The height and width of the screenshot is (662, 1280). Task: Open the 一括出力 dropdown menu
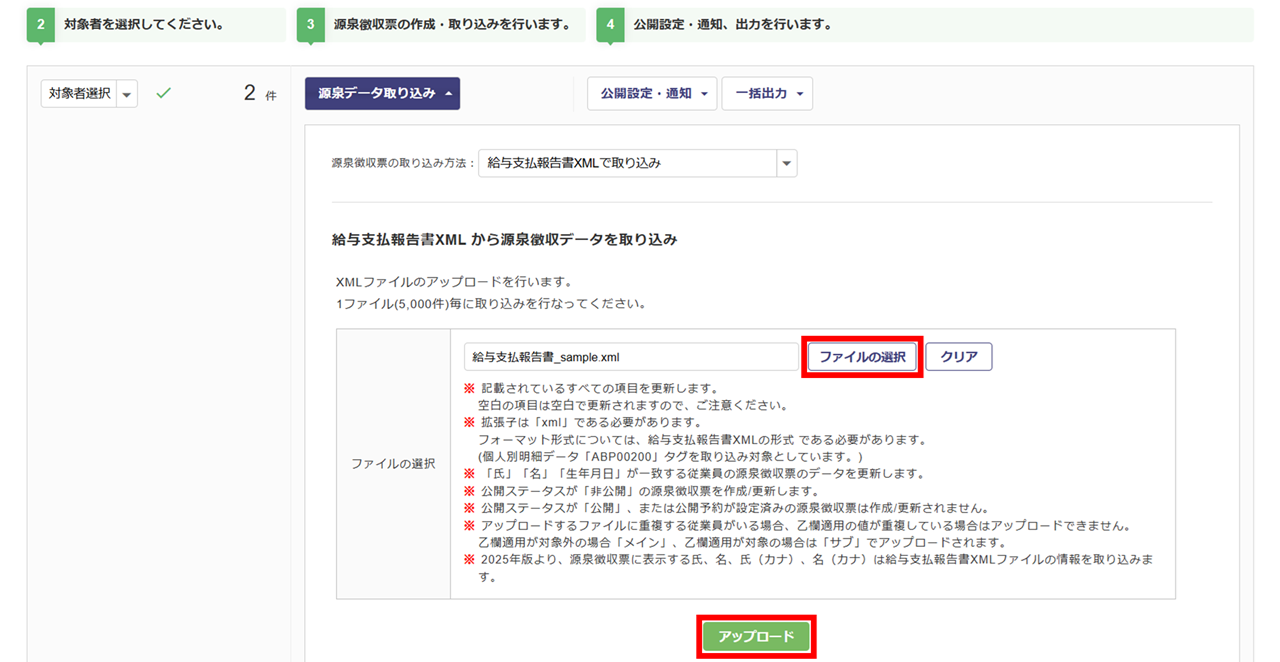[766, 93]
